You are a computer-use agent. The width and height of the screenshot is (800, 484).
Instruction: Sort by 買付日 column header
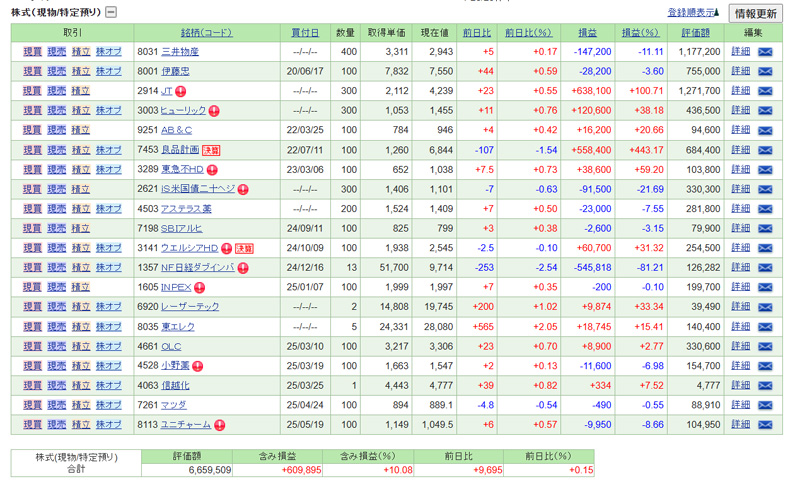305,33
